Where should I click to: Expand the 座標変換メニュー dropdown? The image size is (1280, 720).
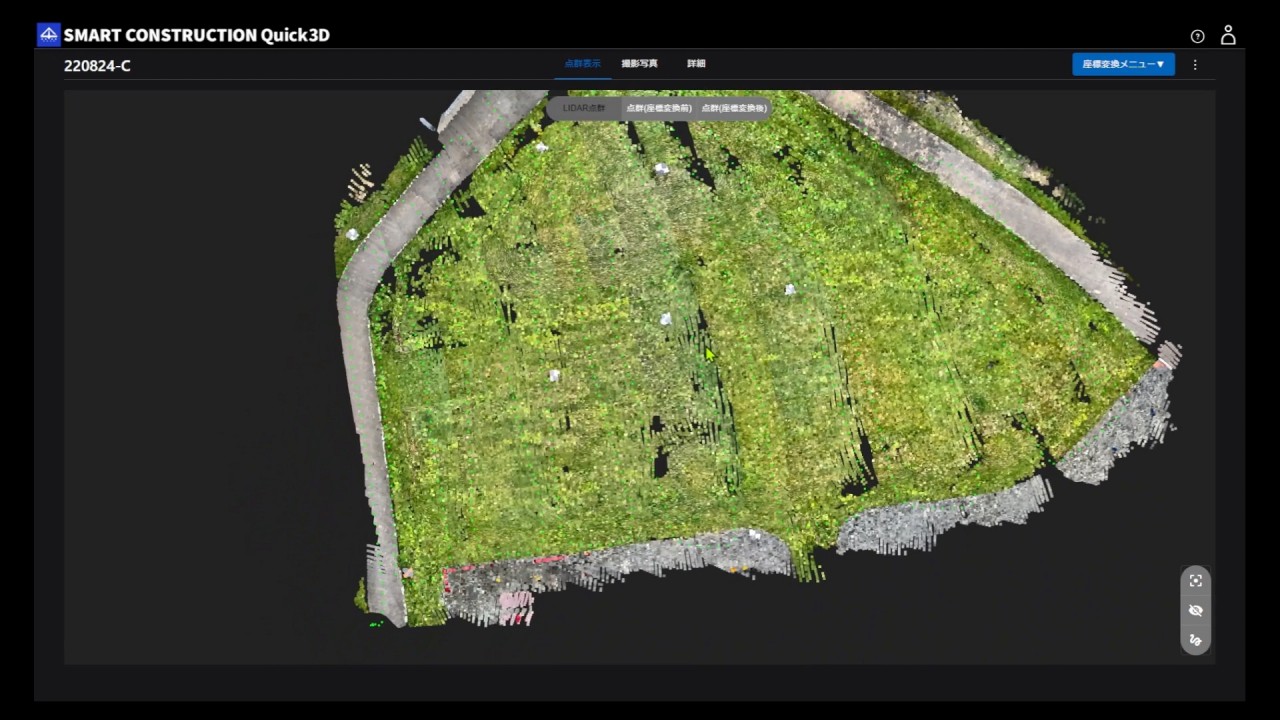click(x=1123, y=64)
